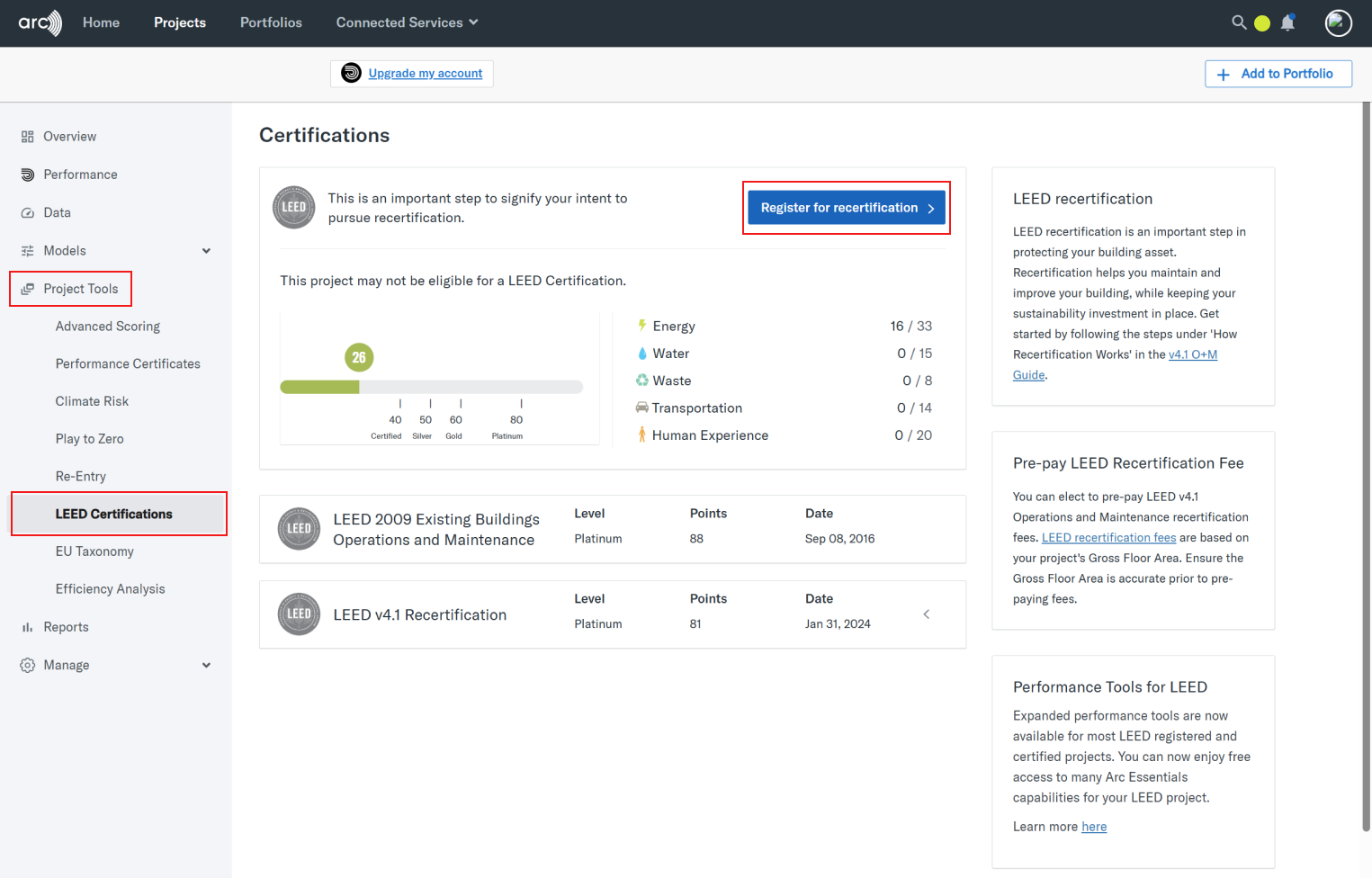Expand the Manage section chevron
Image resolution: width=1372 pixels, height=878 pixels.
click(206, 666)
